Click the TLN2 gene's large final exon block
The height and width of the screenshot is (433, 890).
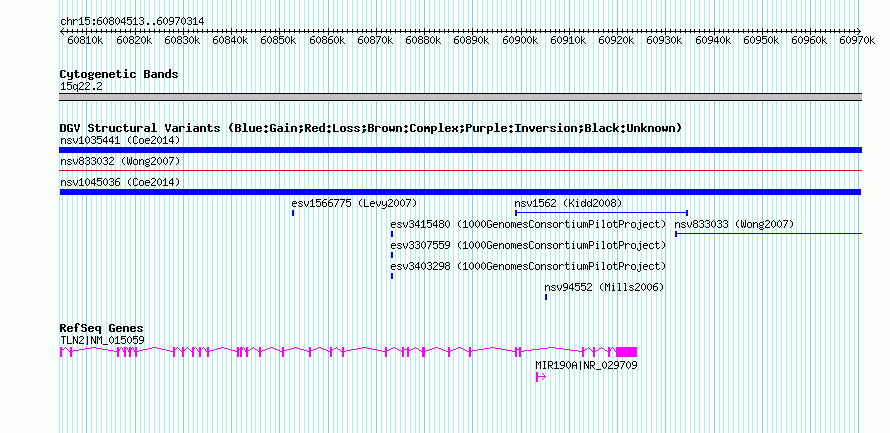click(x=627, y=352)
